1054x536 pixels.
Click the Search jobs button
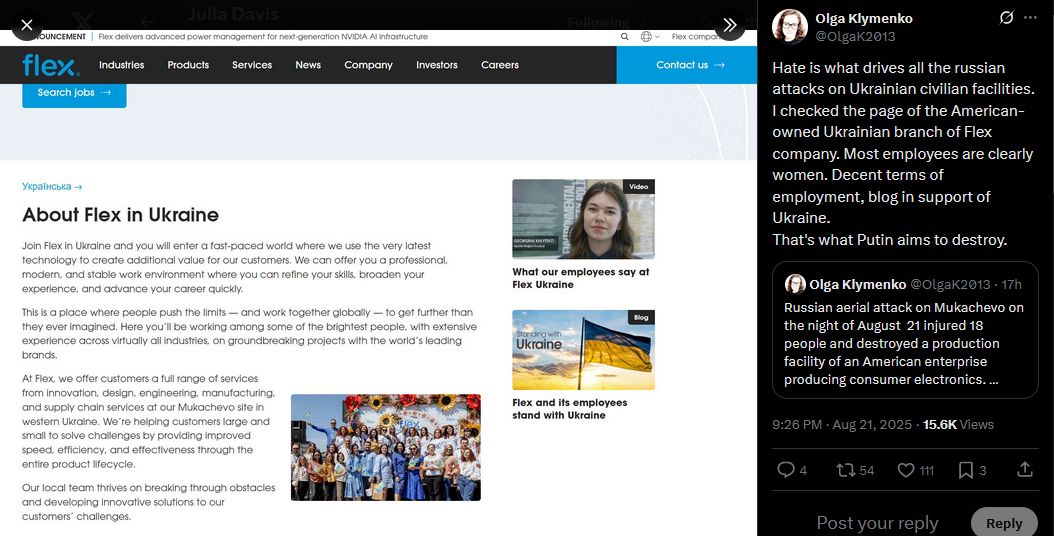(x=75, y=93)
